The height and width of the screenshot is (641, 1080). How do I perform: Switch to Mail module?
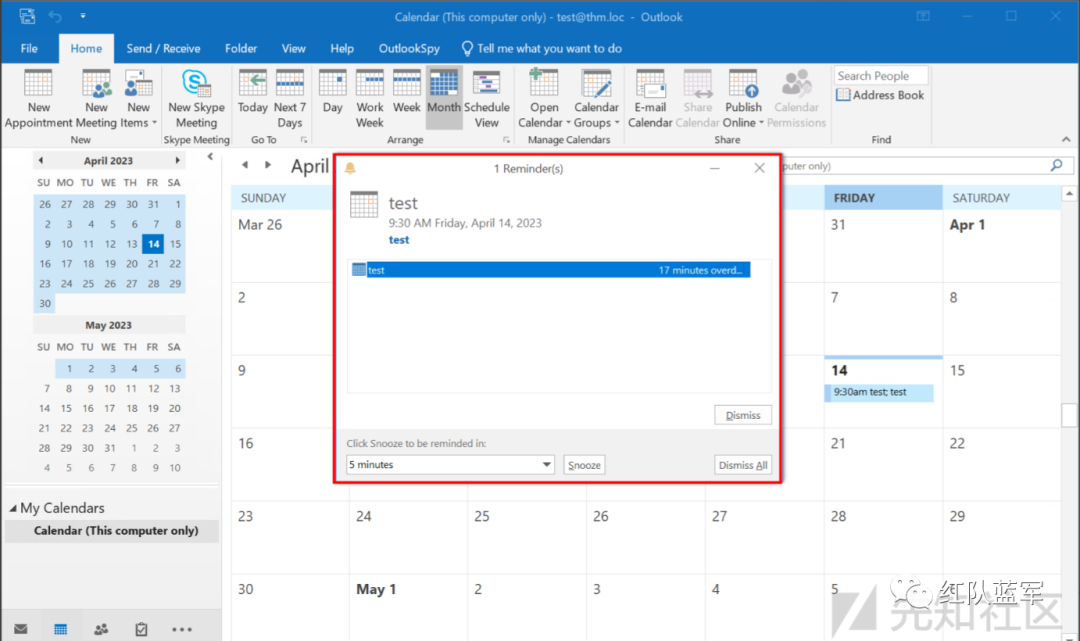[21, 629]
